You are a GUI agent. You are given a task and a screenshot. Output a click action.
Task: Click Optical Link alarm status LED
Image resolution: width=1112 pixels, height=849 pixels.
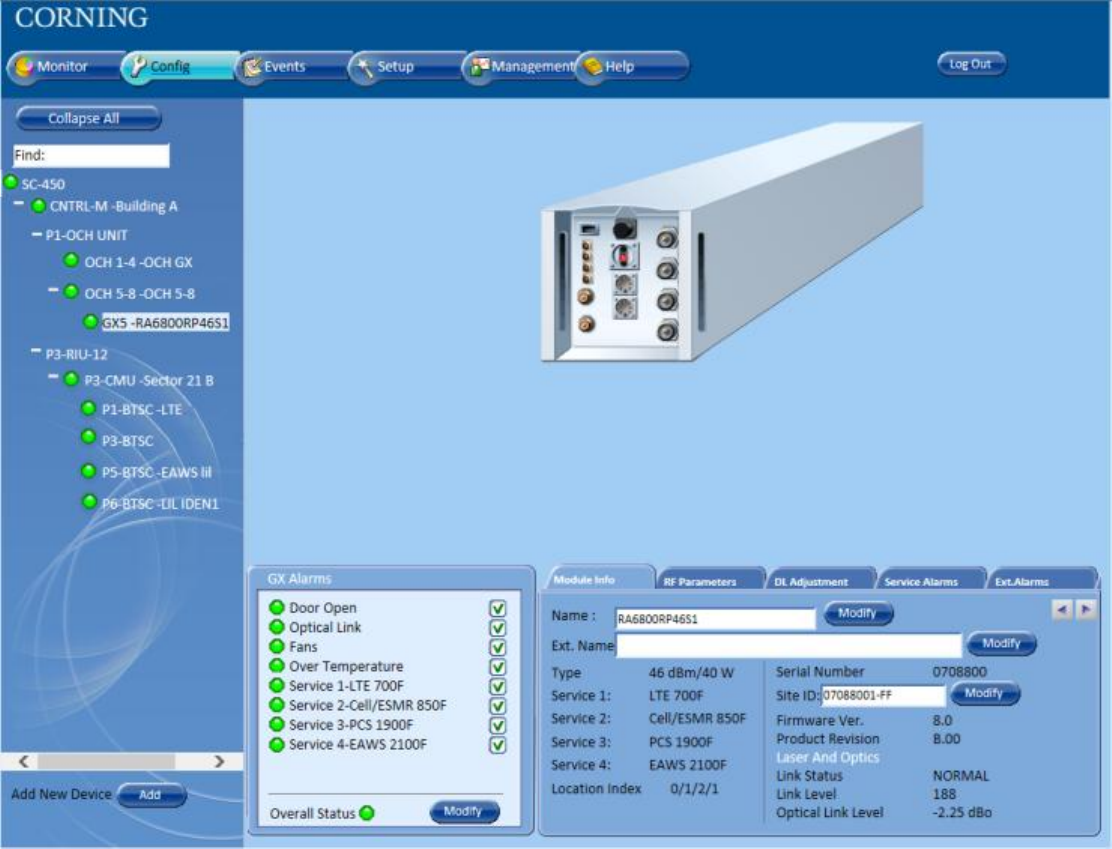pos(277,627)
